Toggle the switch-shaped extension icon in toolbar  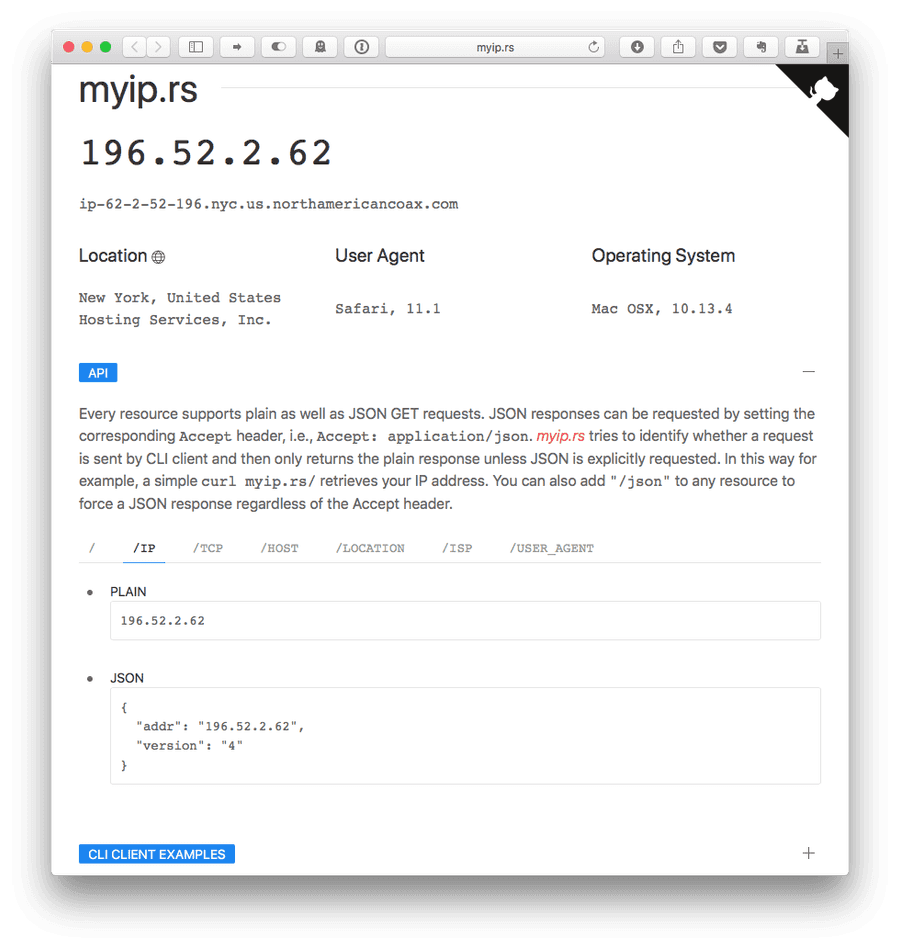(278, 47)
